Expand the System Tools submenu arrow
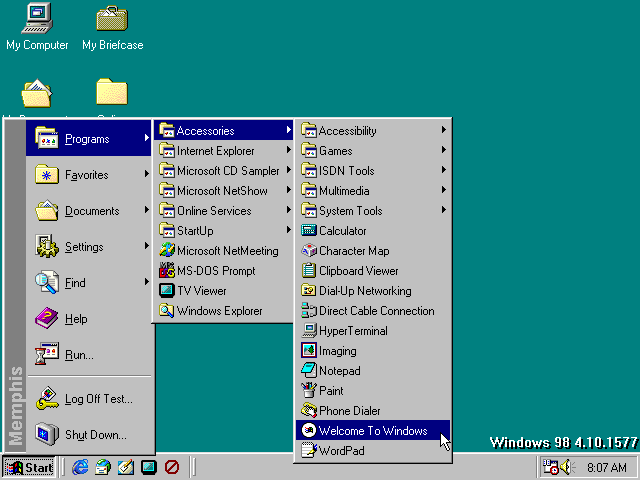The image size is (640, 480). pos(444,210)
